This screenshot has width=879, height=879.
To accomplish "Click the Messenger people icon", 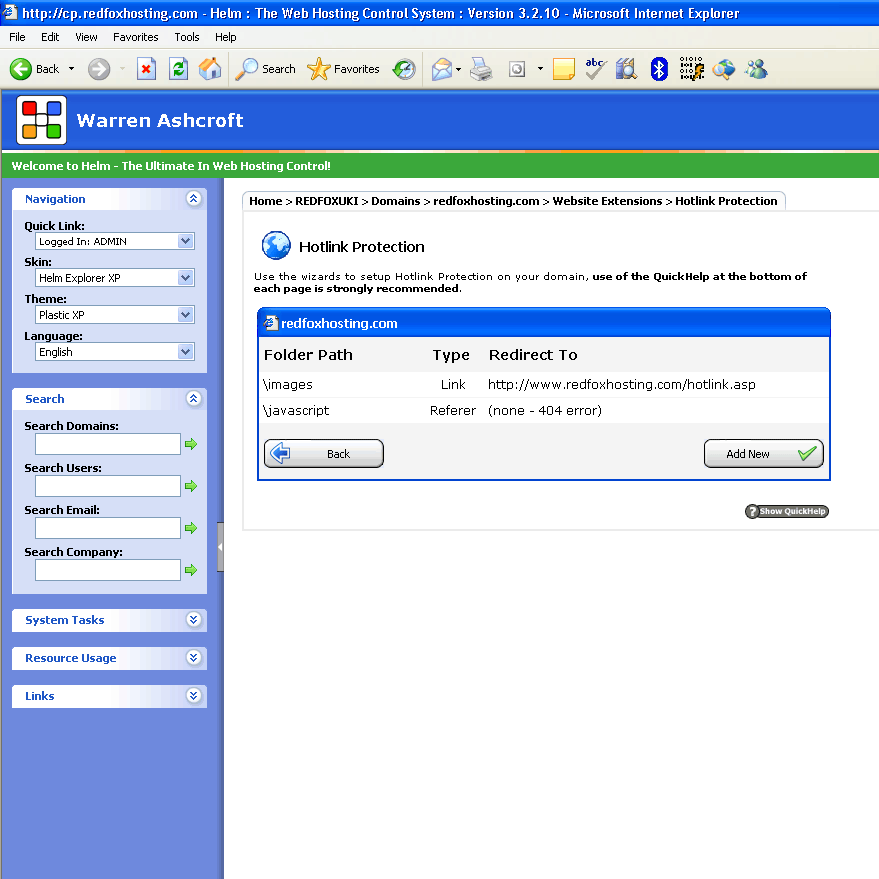I will click(756, 69).
